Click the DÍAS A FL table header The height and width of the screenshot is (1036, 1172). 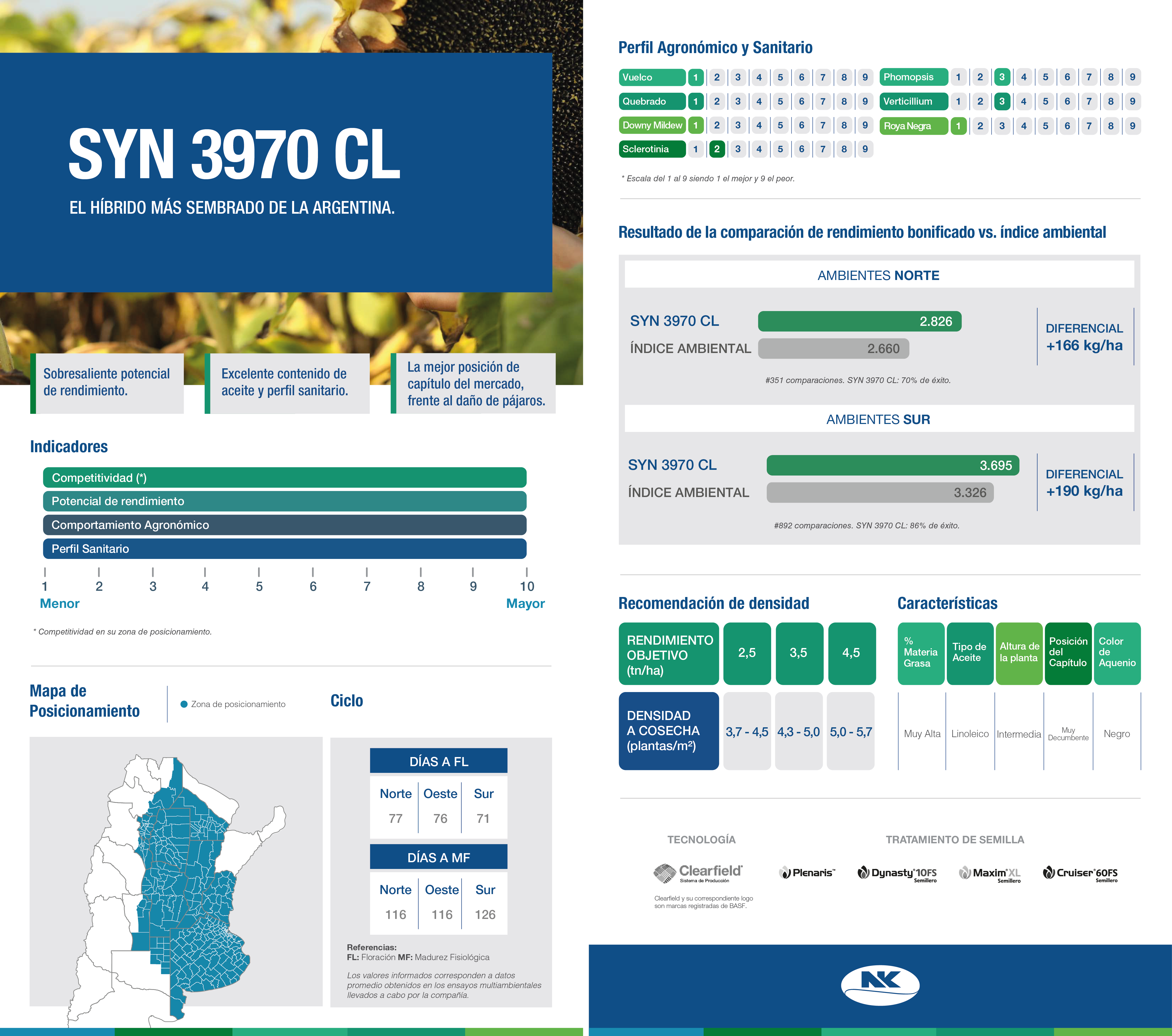pos(439,761)
